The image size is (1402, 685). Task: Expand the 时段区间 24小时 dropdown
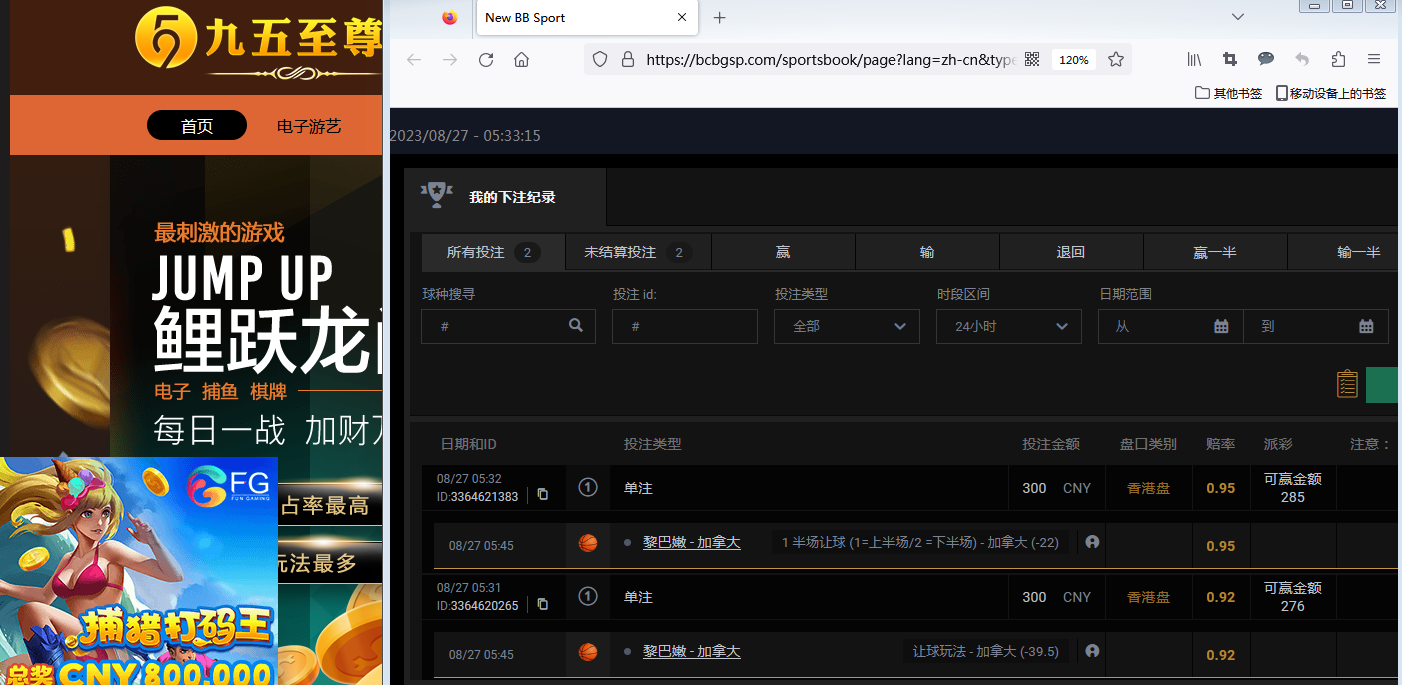coord(1008,326)
